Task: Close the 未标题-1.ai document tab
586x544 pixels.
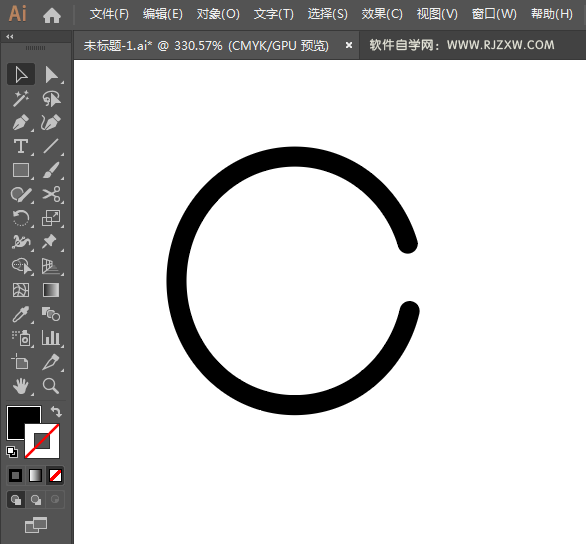Action: click(349, 45)
